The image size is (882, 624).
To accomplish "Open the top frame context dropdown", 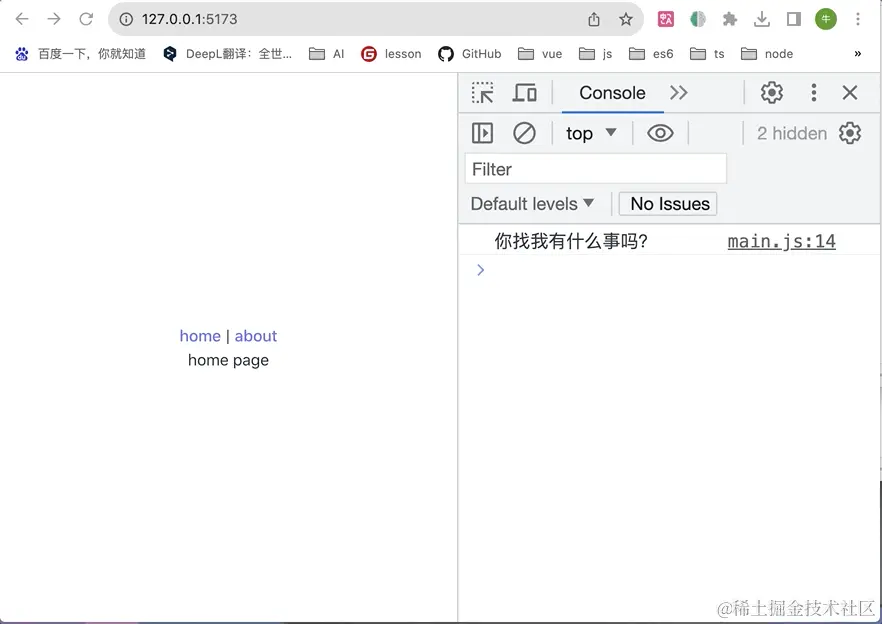I will click(x=588, y=132).
